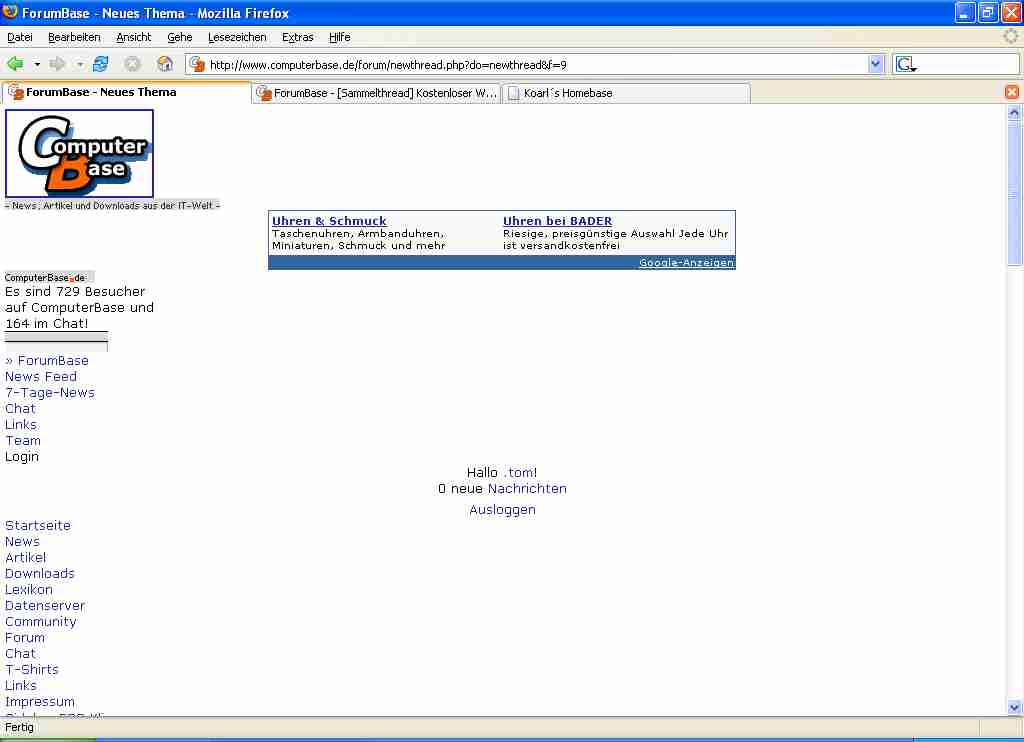This screenshot has height=742, width=1024.
Task: Open the » ForumBase link
Action: (x=46, y=361)
